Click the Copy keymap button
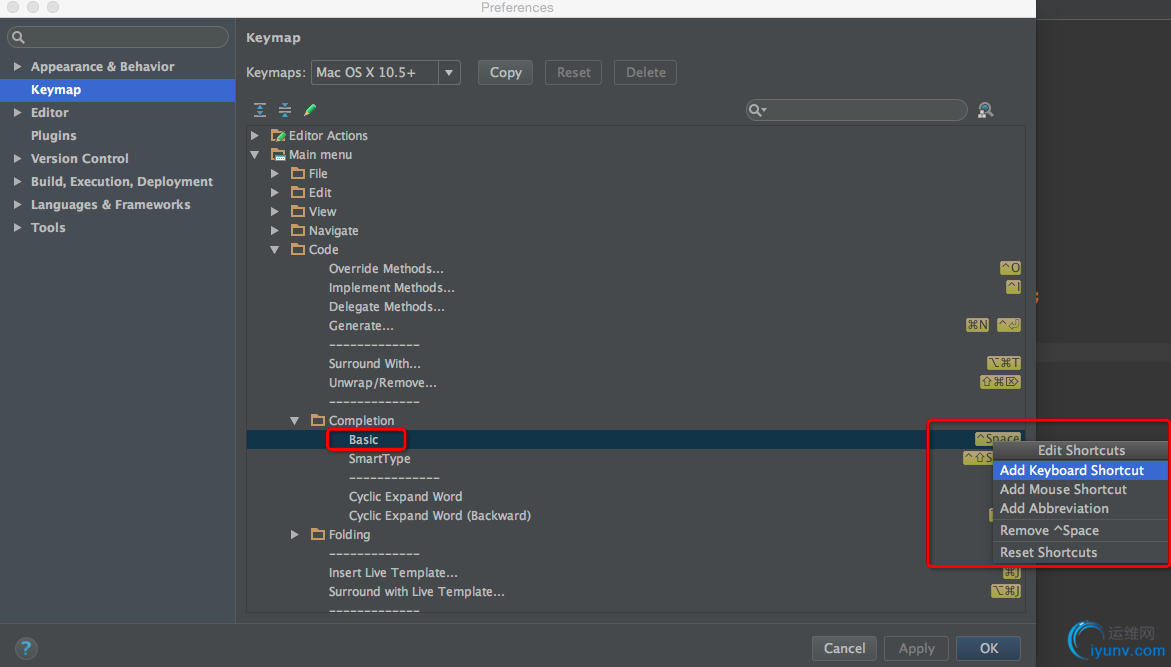Image resolution: width=1171 pixels, height=667 pixels. 506,72
